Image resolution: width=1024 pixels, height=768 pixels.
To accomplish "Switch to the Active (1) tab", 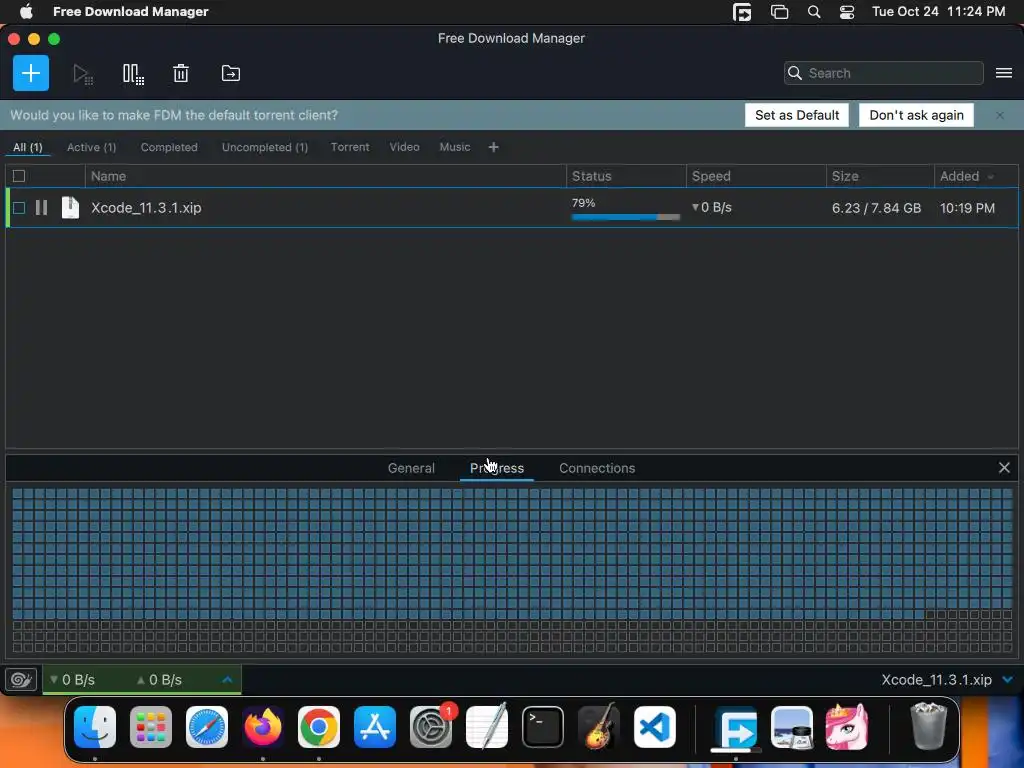I will coord(91,148).
